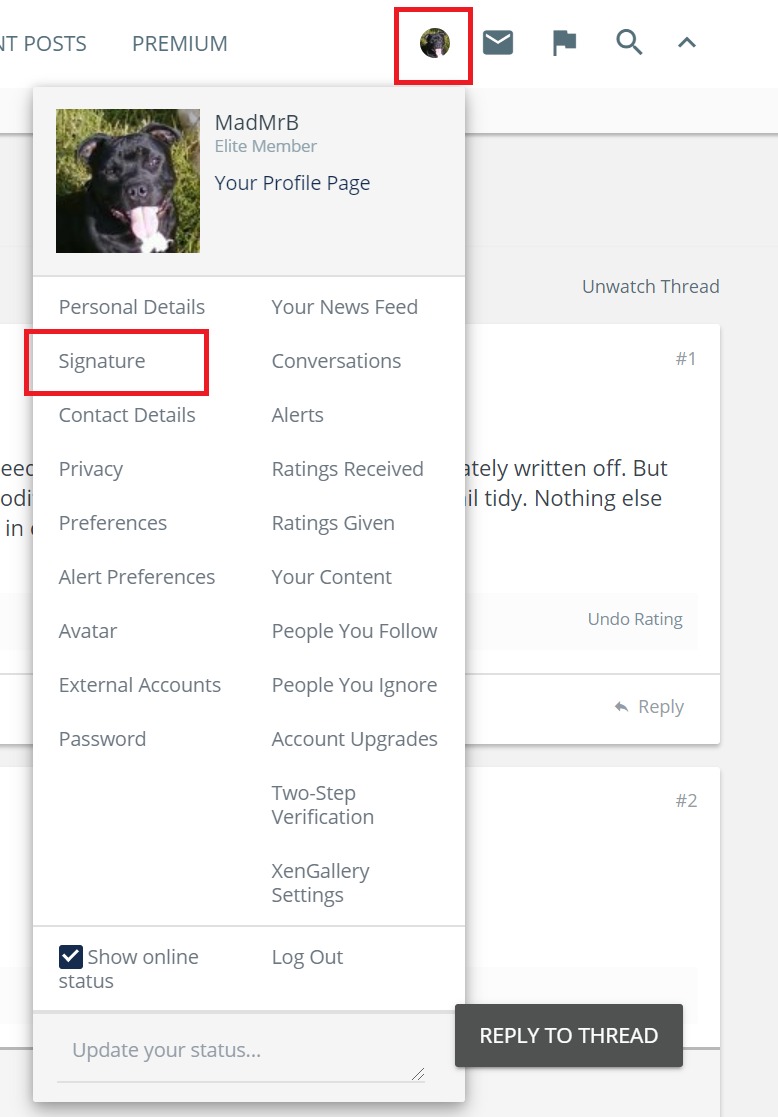The width and height of the screenshot is (778, 1117).
Task: Open the envelope inbox icon
Action: (x=498, y=43)
